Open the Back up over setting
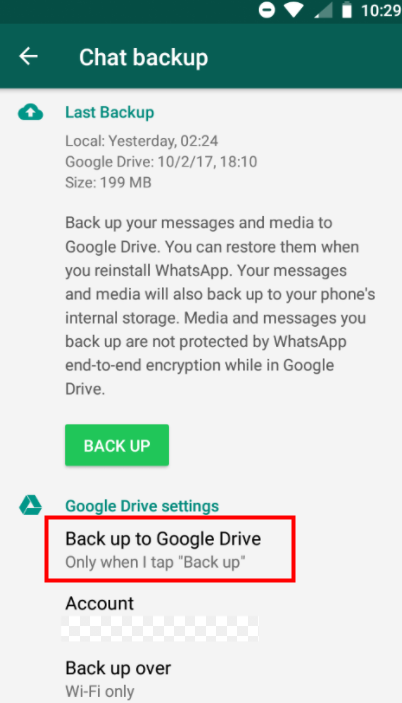Screen dimensions: 402x703 coord(201,679)
